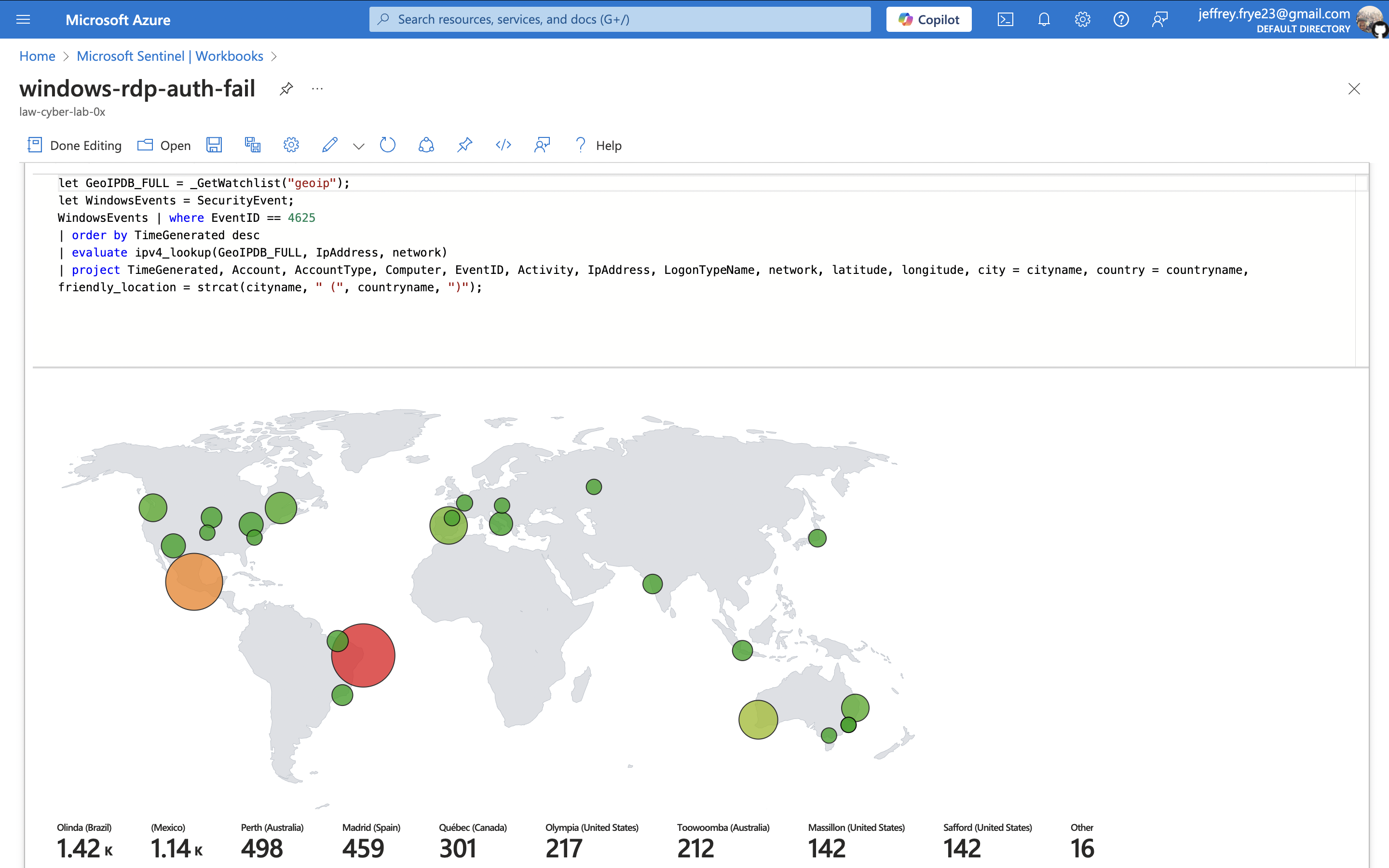Pin the workbook to a dashboard
1389x868 pixels.
(465, 145)
